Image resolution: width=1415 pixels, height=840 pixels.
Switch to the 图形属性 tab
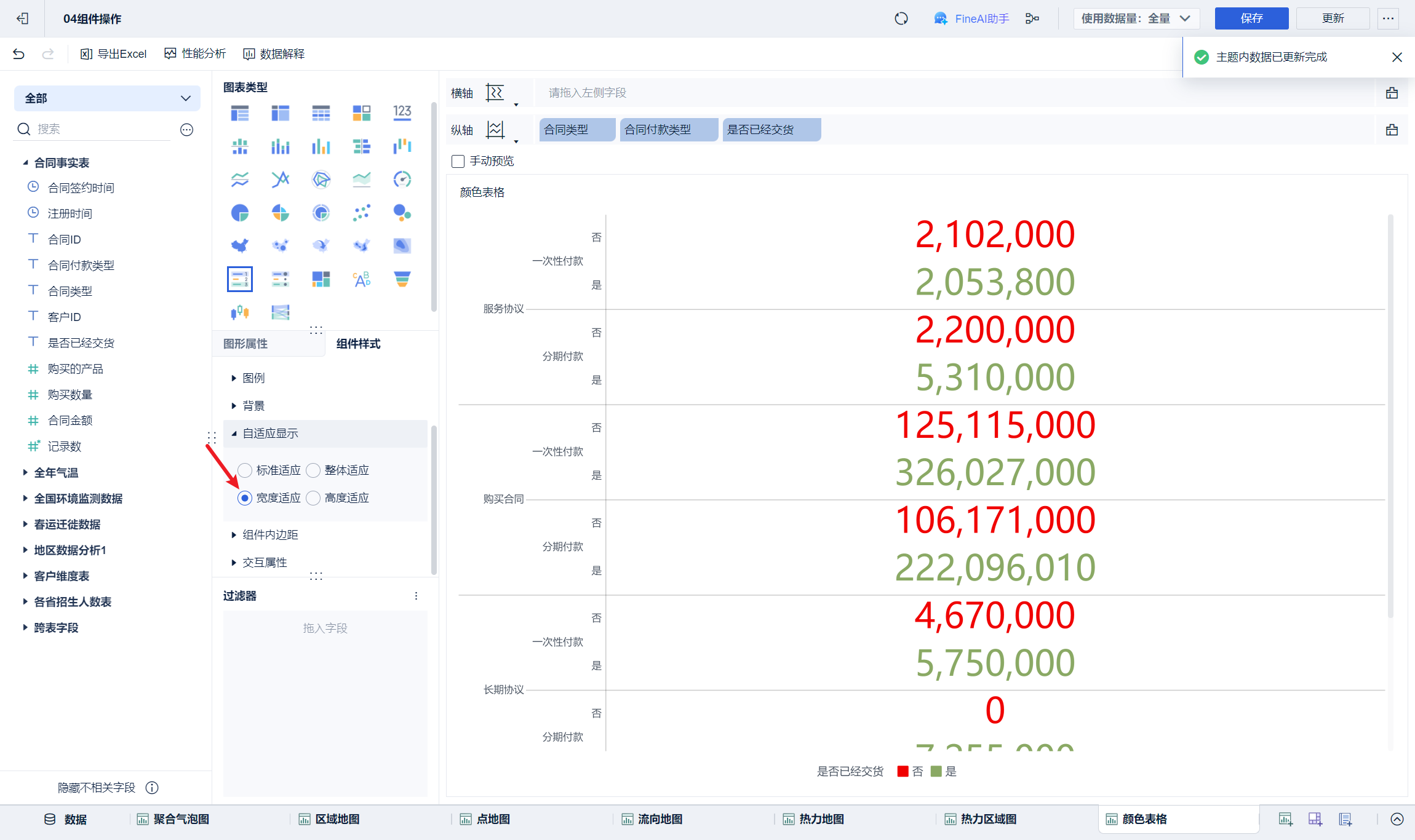click(245, 344)
